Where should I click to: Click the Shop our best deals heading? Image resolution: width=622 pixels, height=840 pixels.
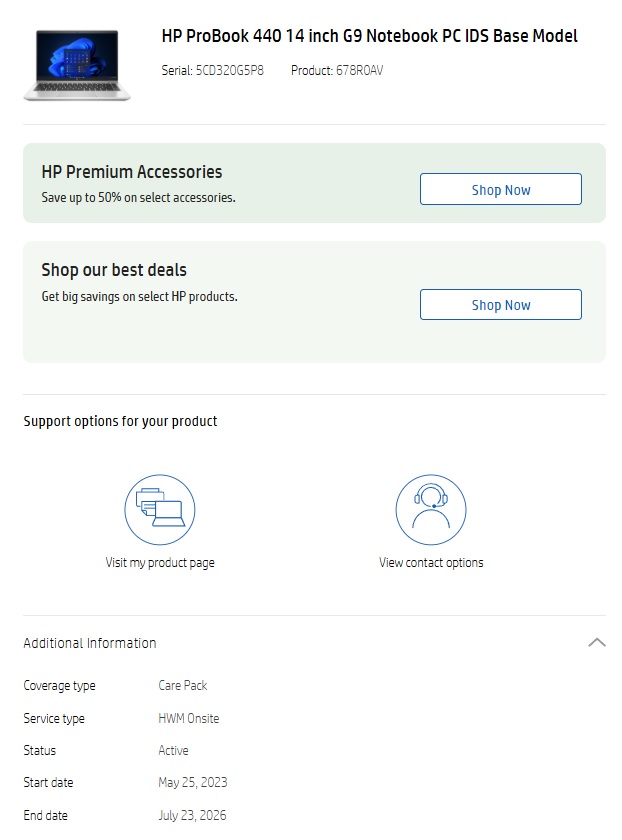114,270
